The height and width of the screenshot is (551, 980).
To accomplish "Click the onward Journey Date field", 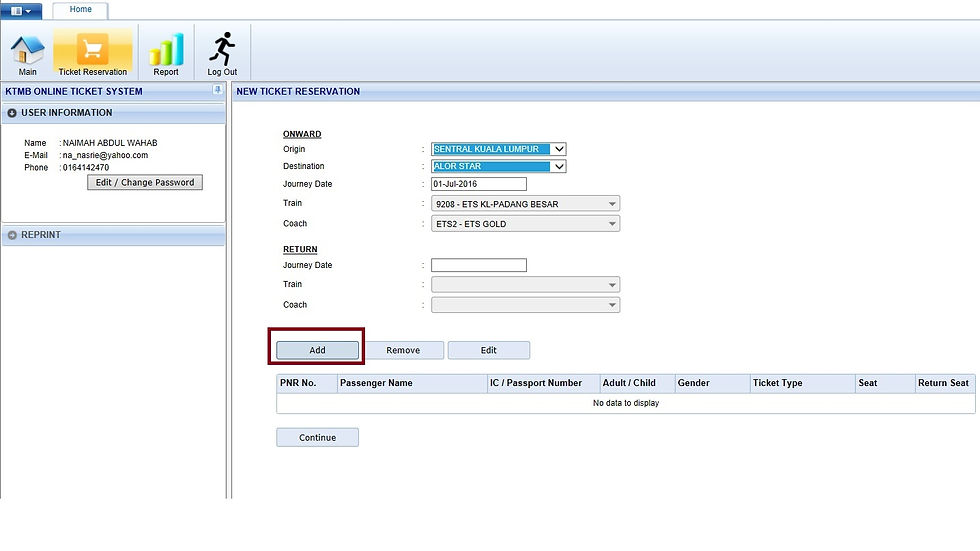I will pos(479,184).
